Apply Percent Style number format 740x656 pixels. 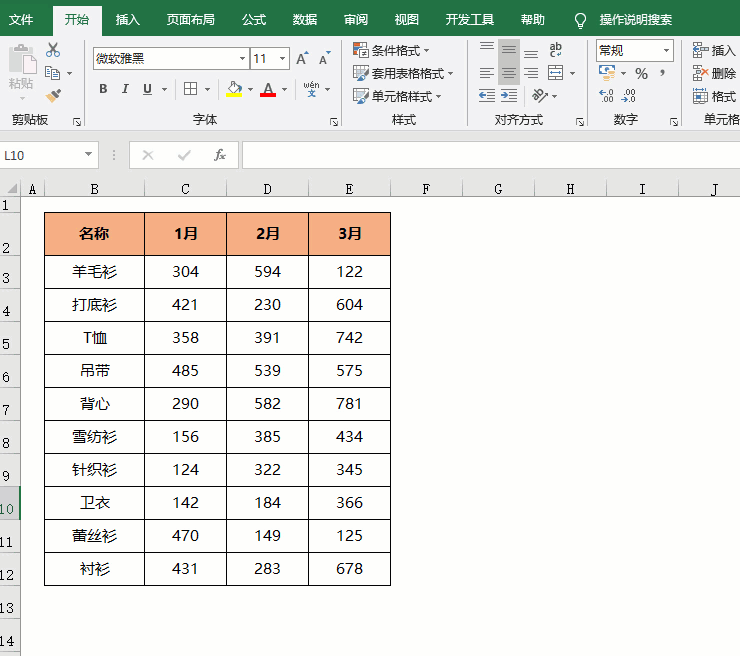coord(641,74)
